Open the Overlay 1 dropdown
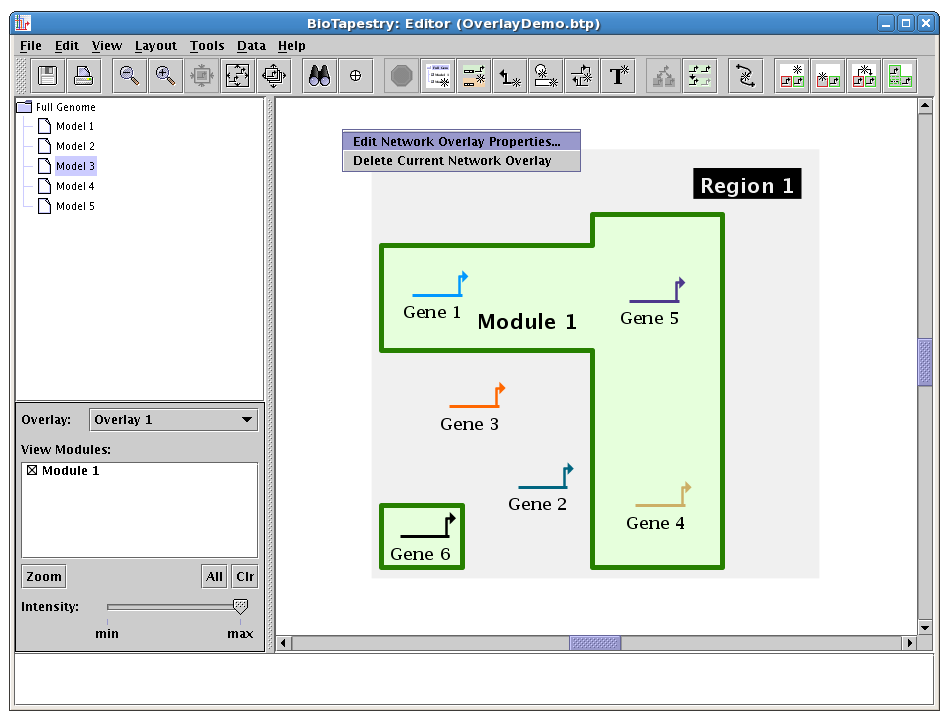The image size is (948, 717). (x=174, y=420)
